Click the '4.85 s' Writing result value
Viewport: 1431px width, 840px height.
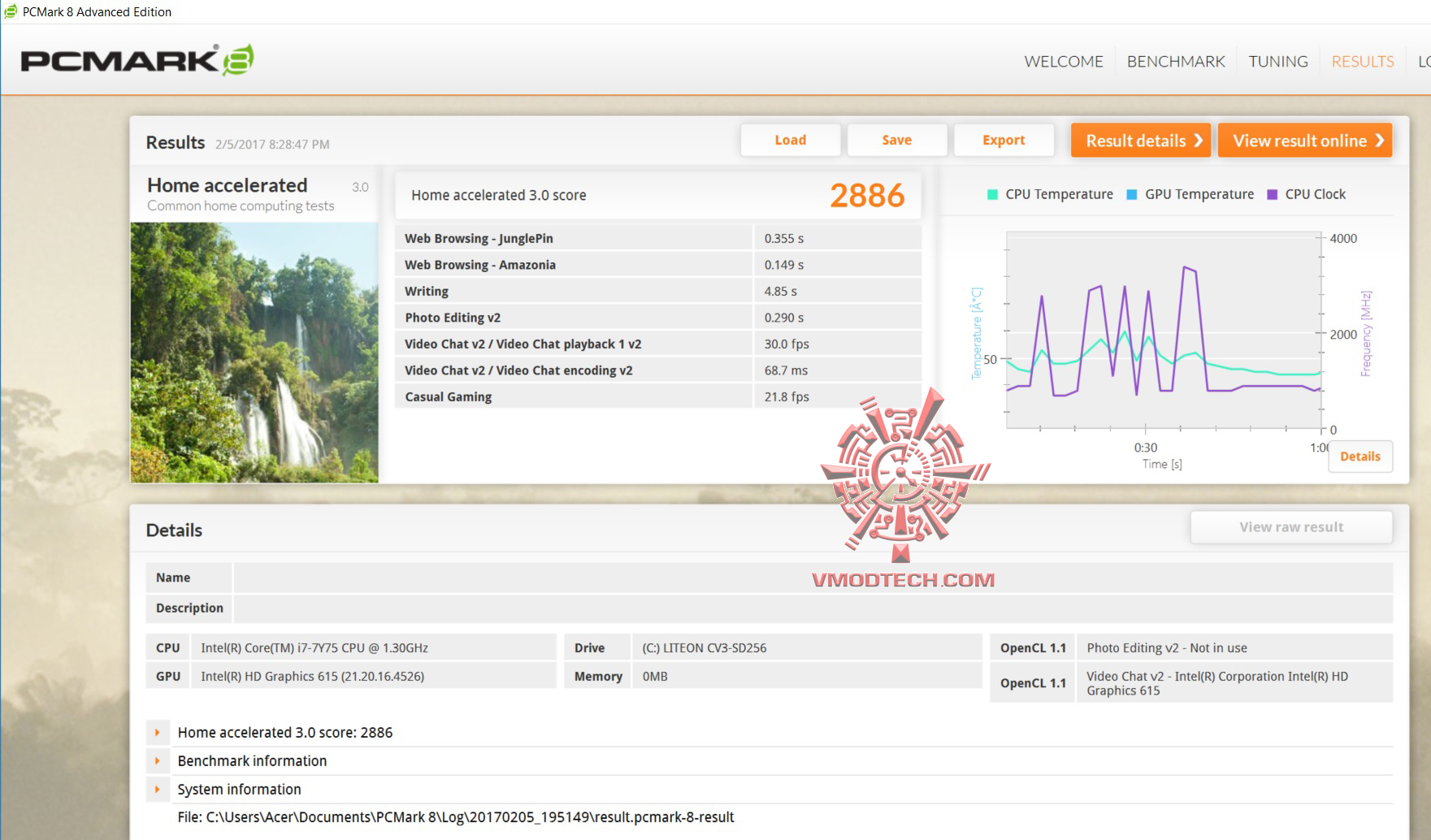781,291
